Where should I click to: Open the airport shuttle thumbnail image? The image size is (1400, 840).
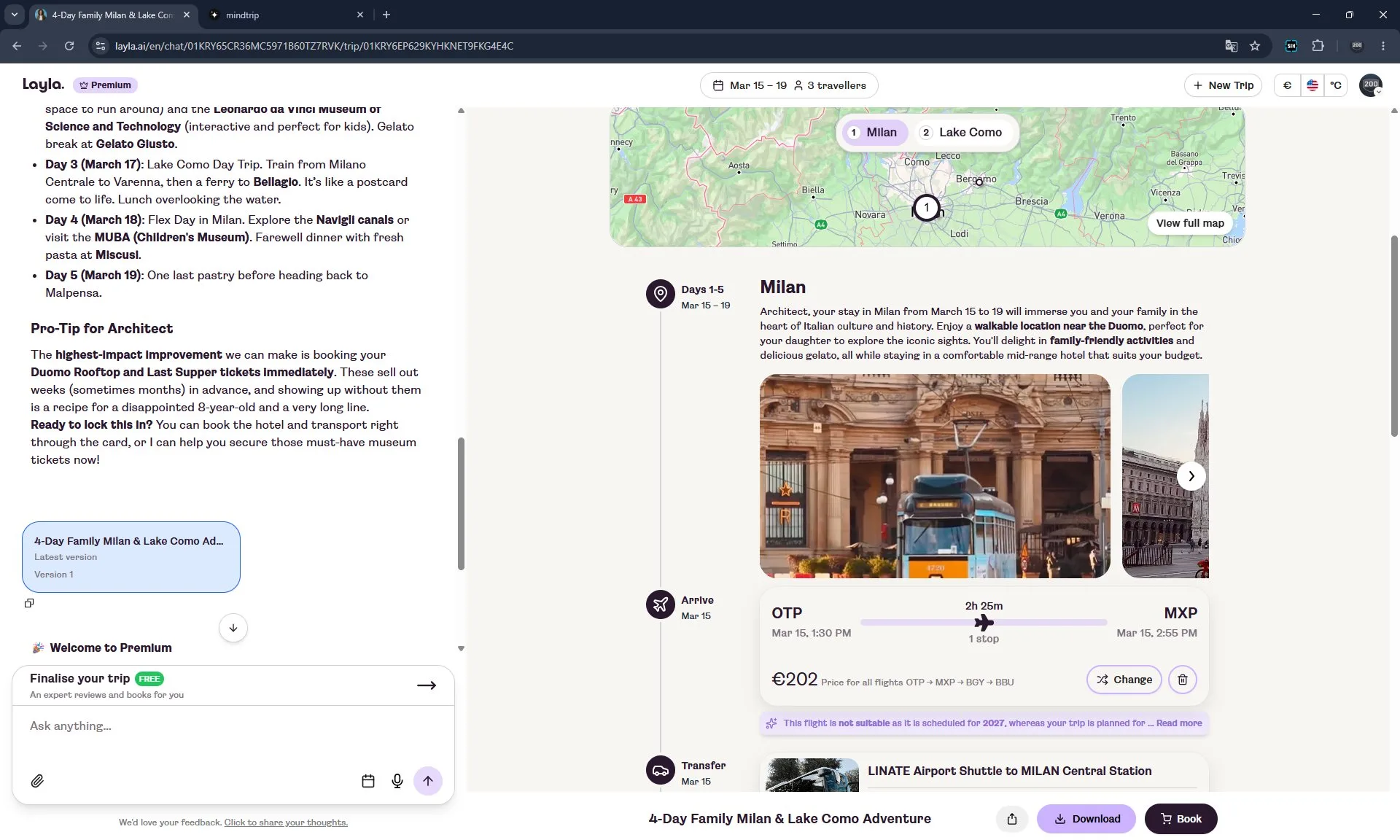pyautogui.click(x=812, y=775)
